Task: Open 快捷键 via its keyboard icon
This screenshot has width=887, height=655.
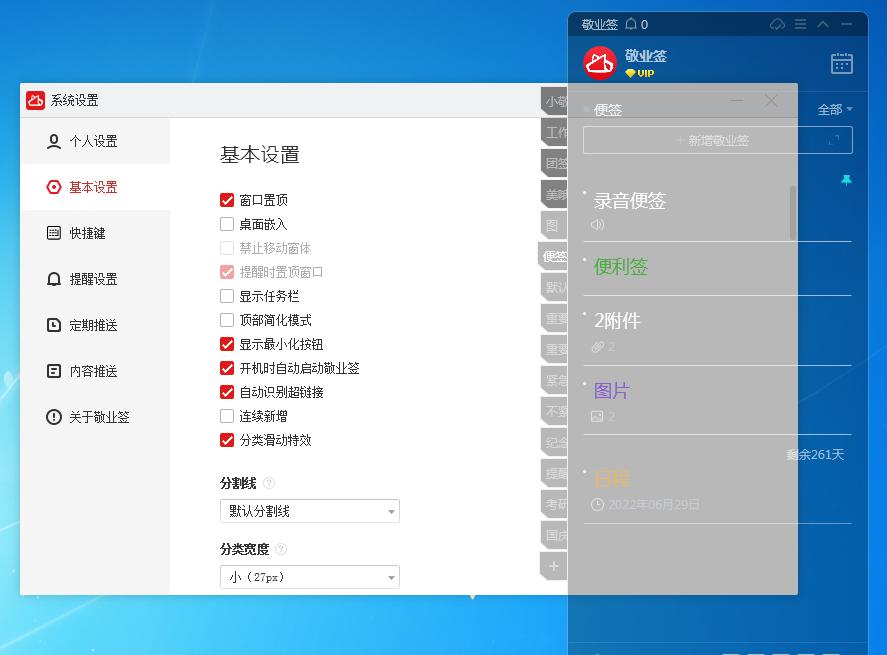Action: (54, 233)
